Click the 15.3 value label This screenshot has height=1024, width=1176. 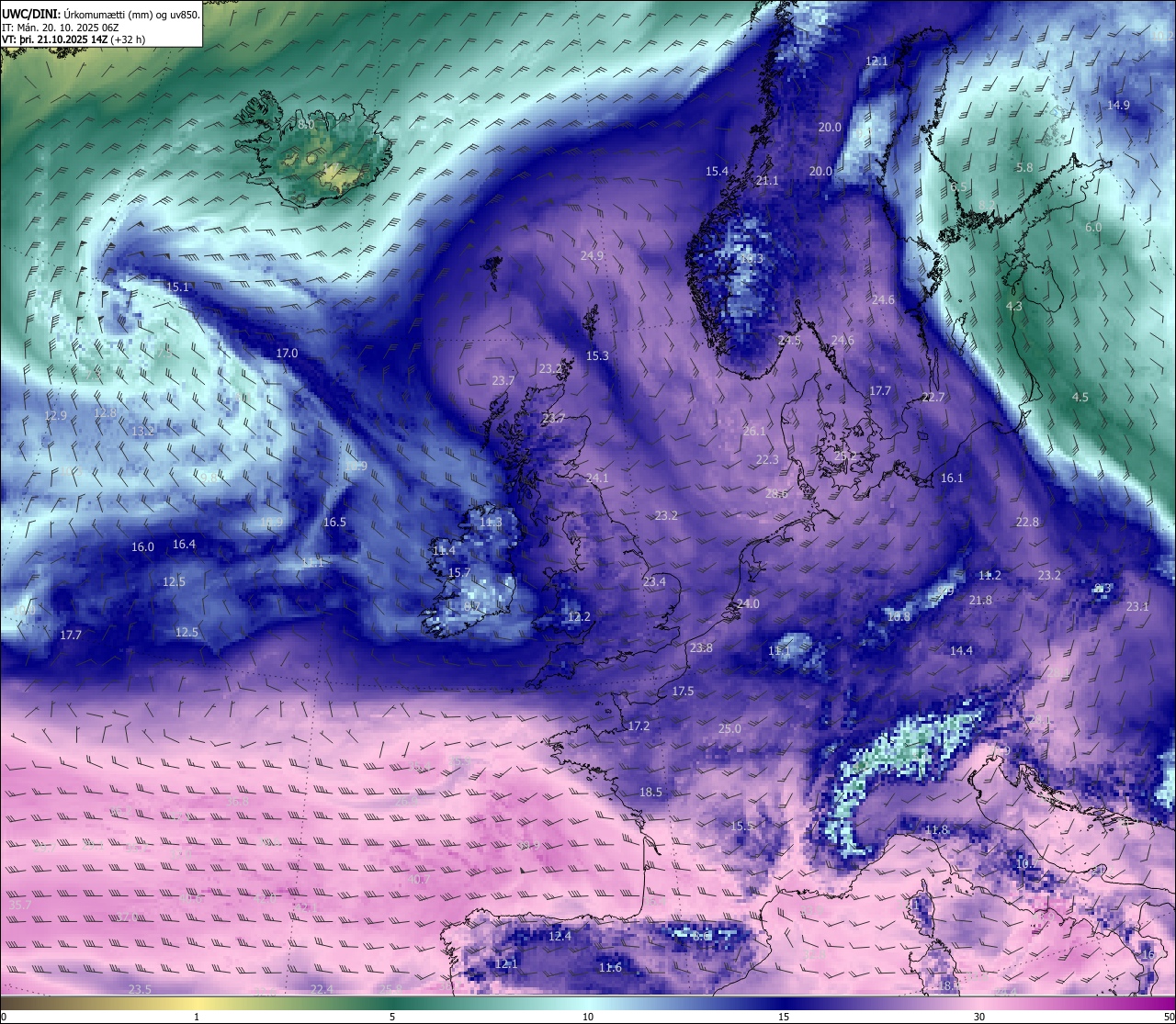pyautogui.click(x=597, y=356)
